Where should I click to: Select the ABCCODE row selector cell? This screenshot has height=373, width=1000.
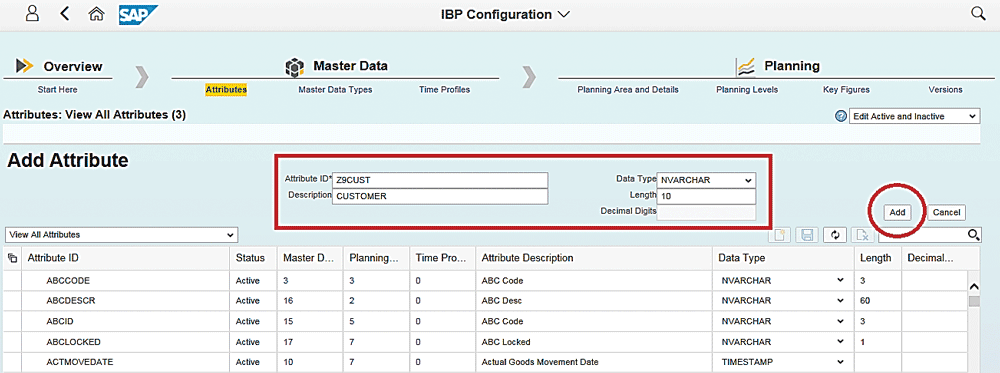click(x=11, y=280)
